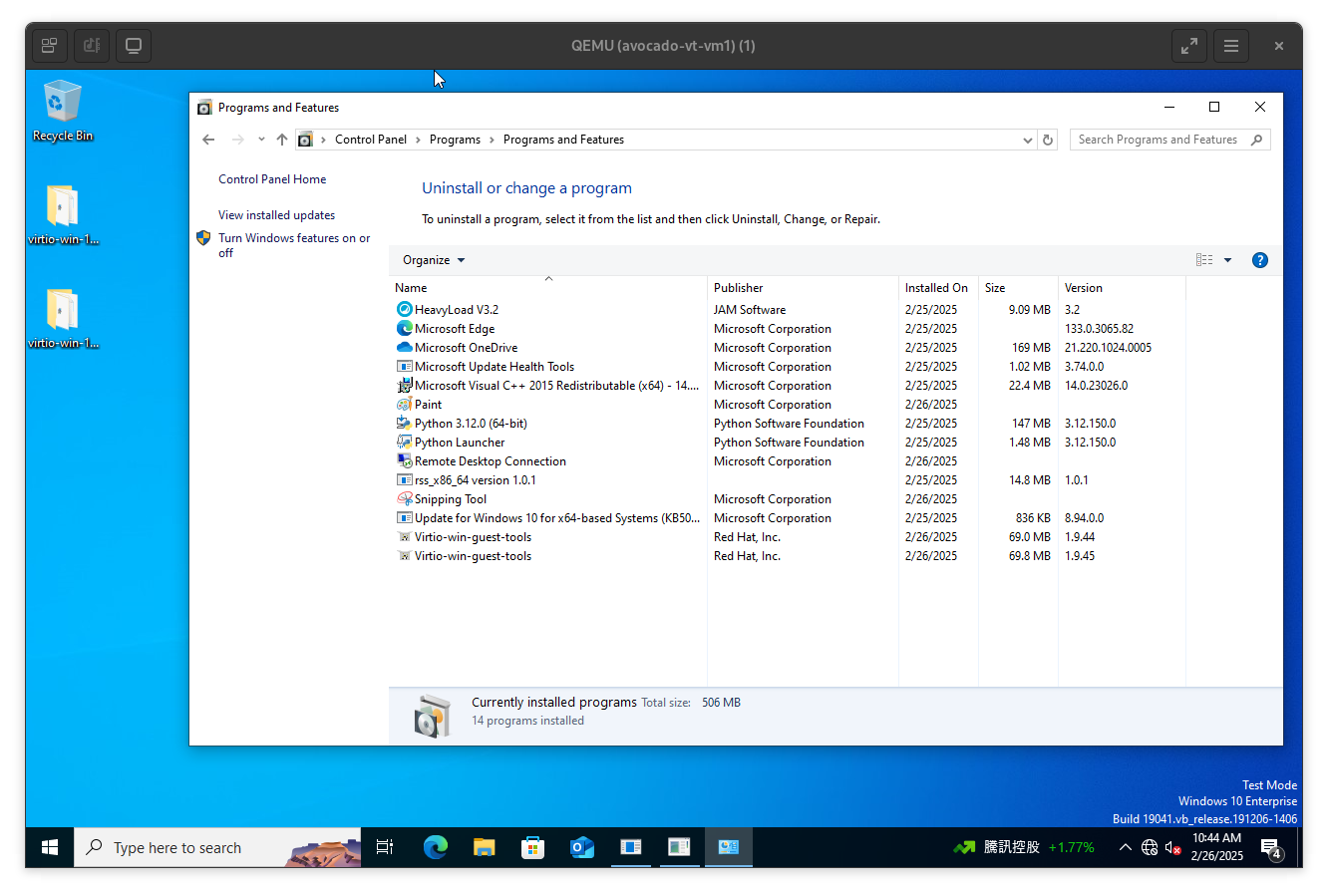Select the Snipping Tool icon
The height and width of the screenshot is (896, 1328).
click(x=404, y=498)
